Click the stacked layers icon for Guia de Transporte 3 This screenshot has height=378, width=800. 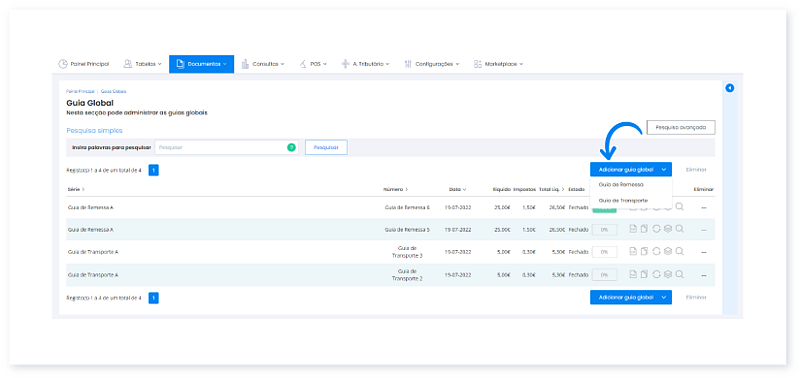[x=668, y=251]
